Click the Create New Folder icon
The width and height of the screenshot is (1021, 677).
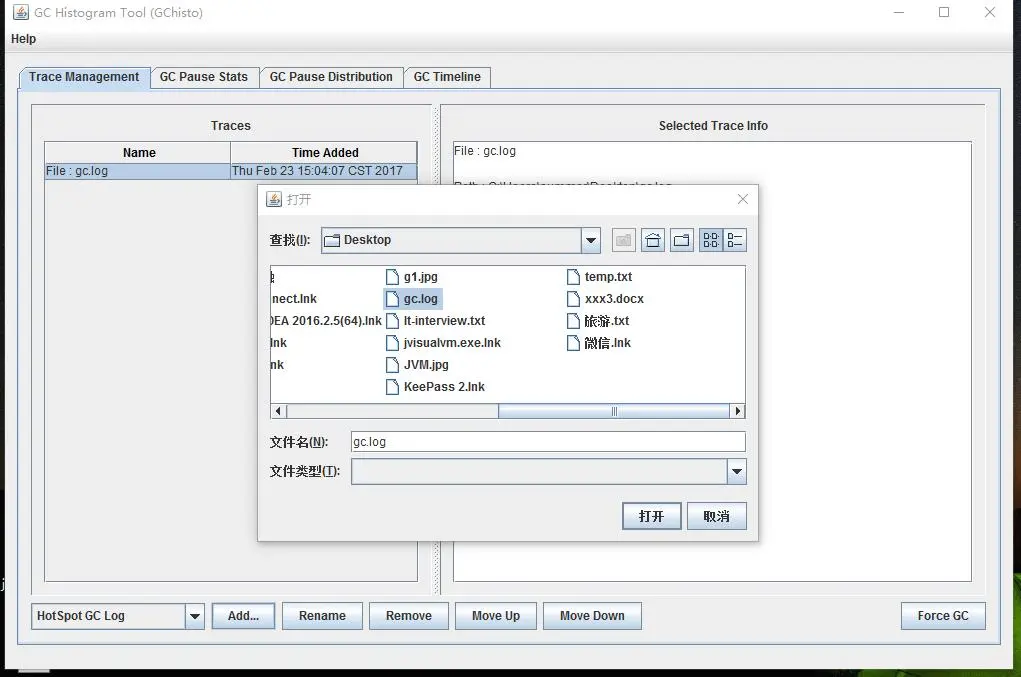[682, 240]
